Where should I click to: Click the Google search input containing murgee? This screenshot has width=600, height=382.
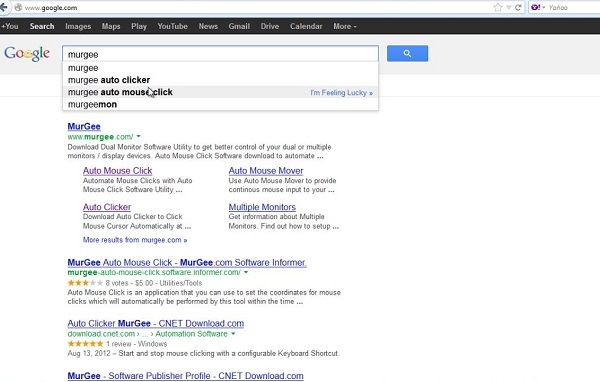pyautogui.click(x=220, y=54)
